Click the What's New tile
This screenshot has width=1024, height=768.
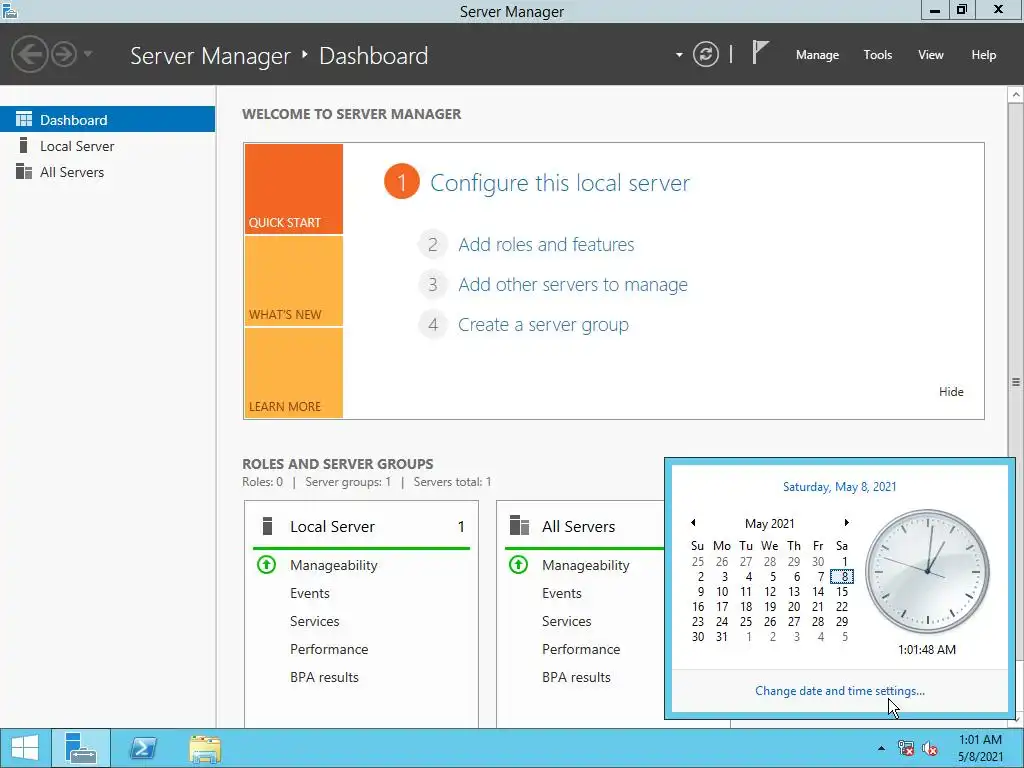[x=293, y=281]
